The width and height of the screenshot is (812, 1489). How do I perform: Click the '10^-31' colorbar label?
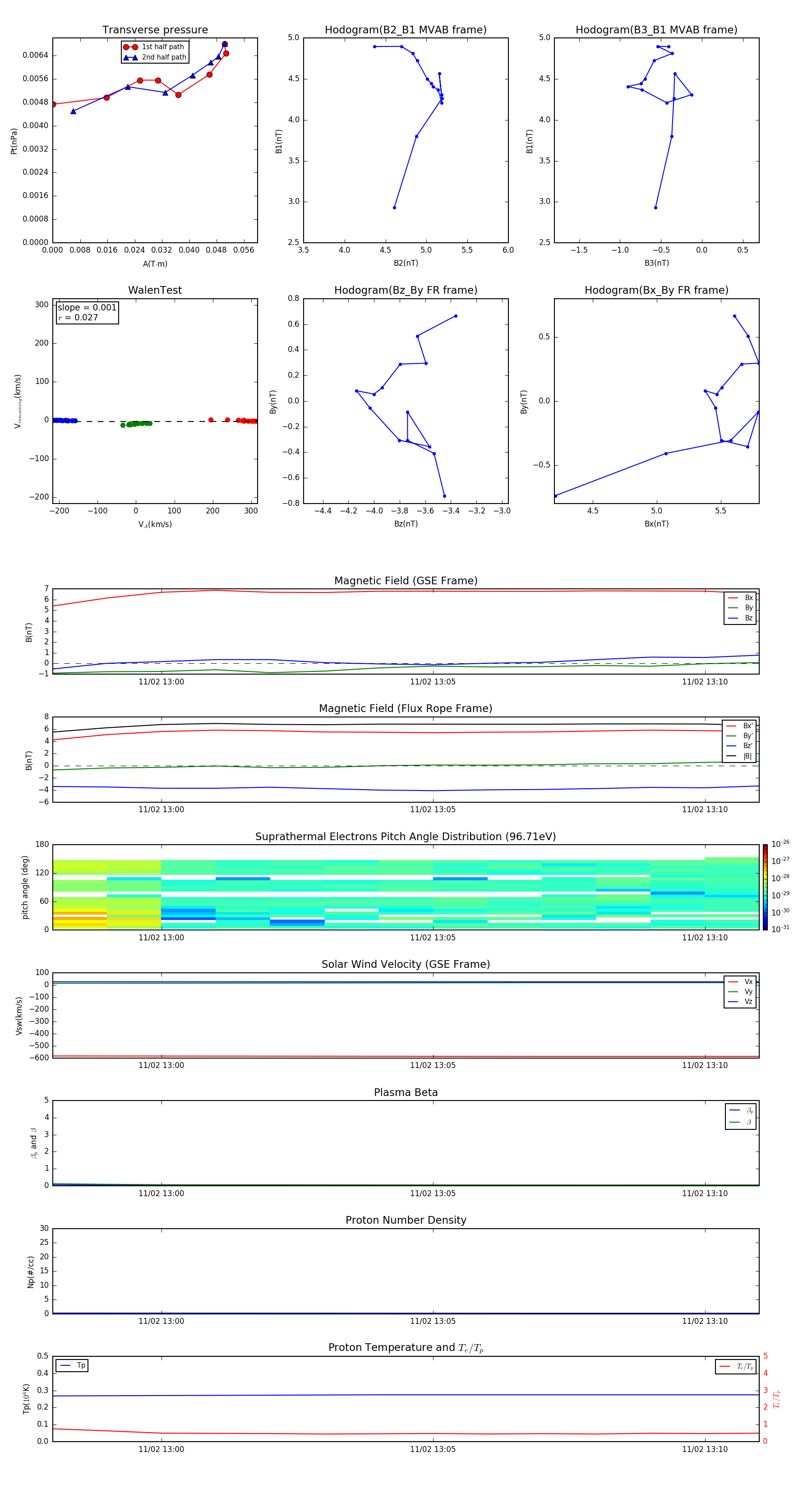[781, 929]
